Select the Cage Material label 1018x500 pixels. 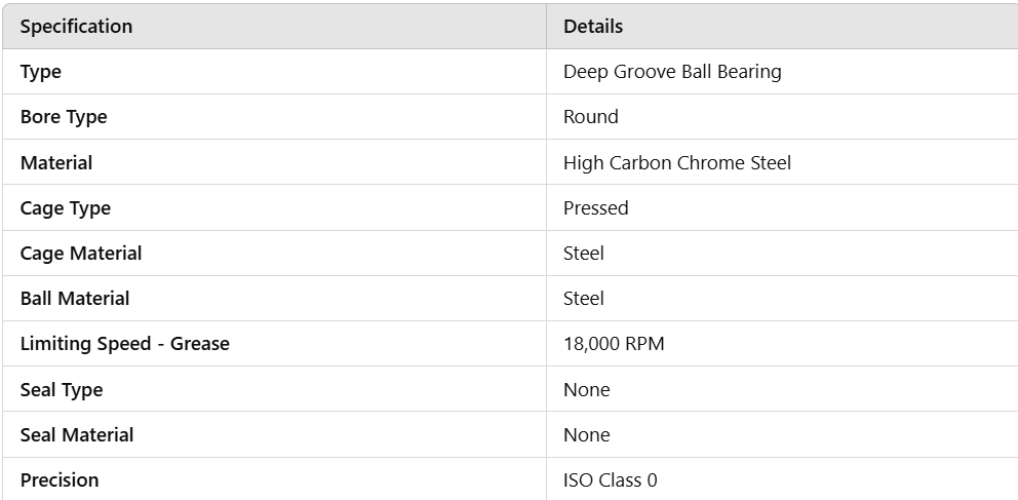pyautogui.click(x=82, y=254)
